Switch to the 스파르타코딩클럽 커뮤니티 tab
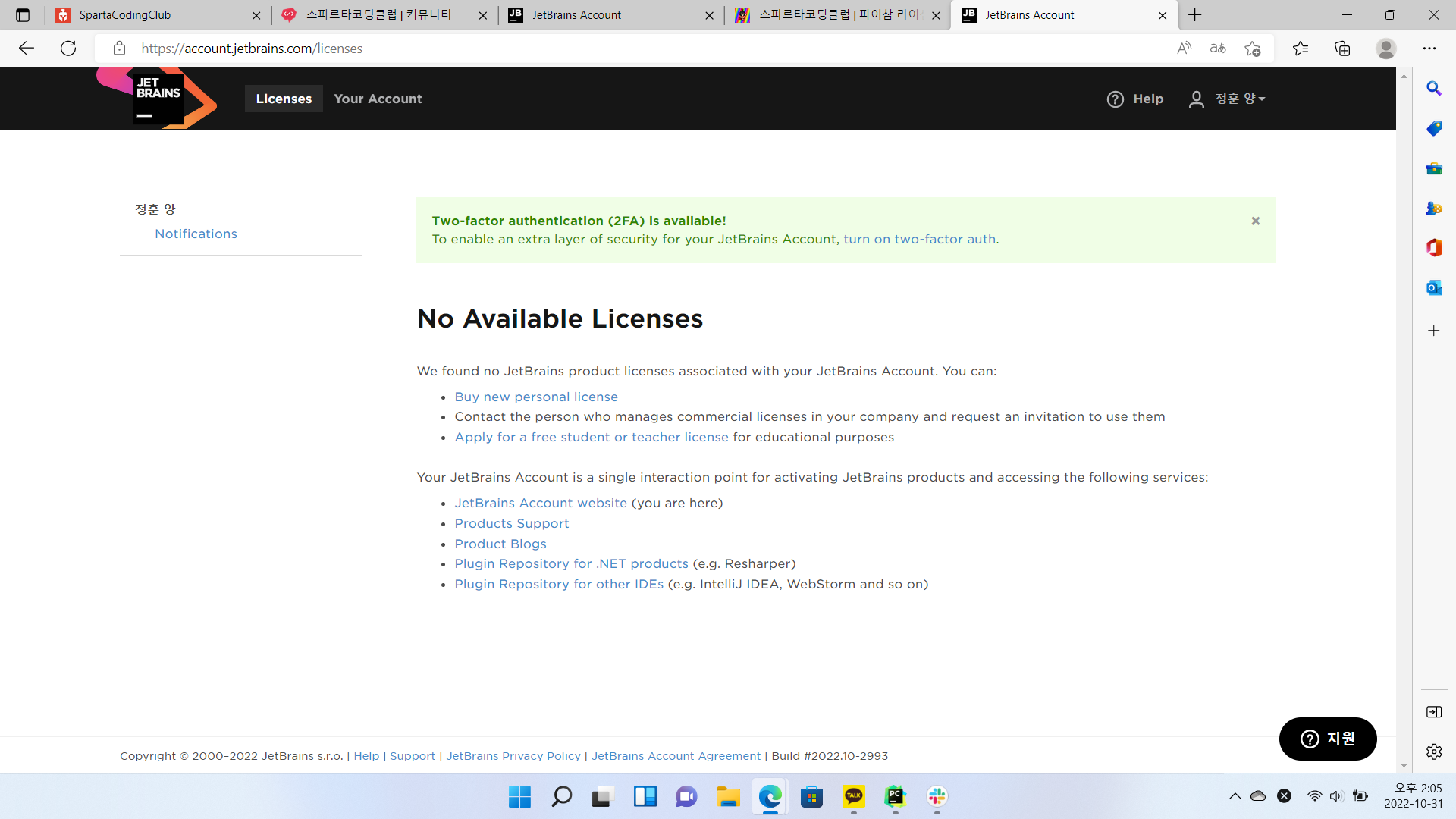Image resolution: width=1456 pixels, height=819 pixels. 384,15
